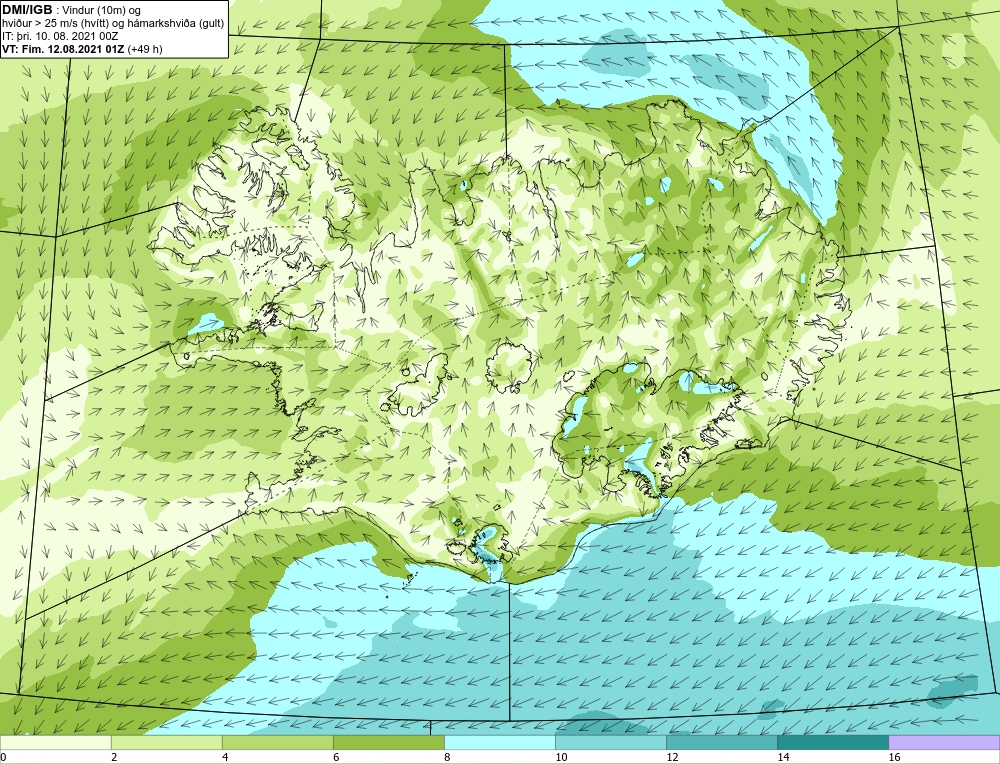This screenshot has height=764, width=1000.
Task: Click the purple legend swatch above 16 m/s
Action: pos(944,742)
